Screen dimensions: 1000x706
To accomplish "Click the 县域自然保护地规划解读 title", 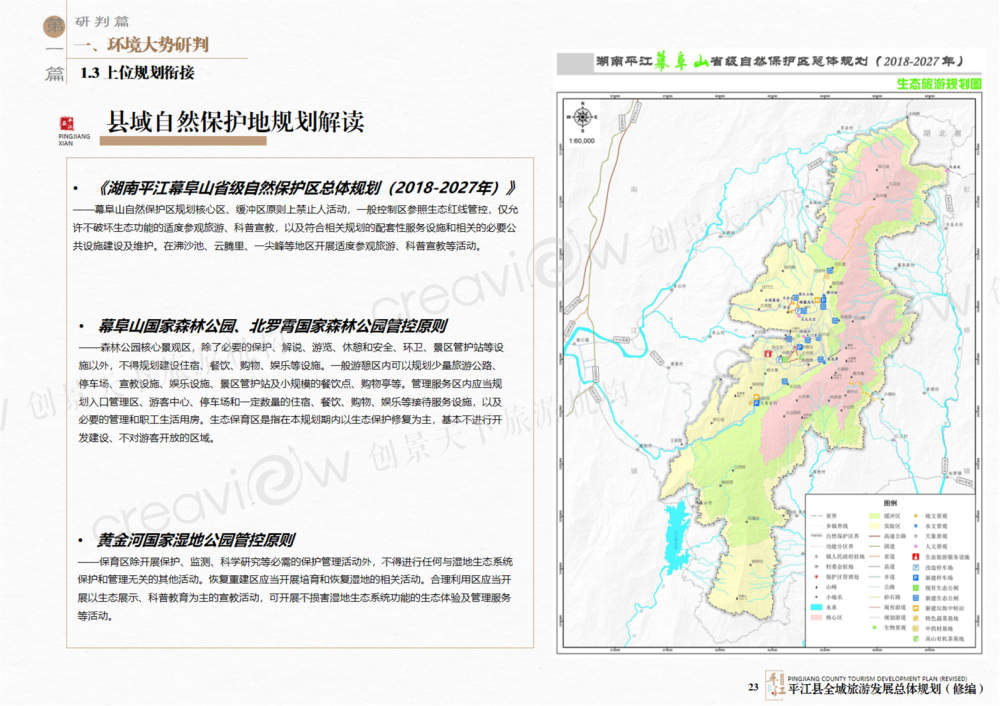I will coord(235,122).
